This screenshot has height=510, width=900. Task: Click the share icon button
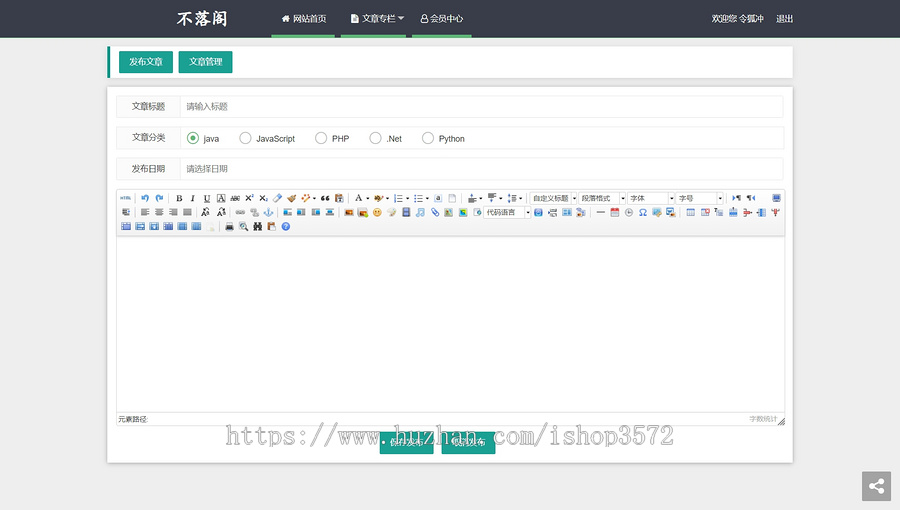tap(876, 486)
